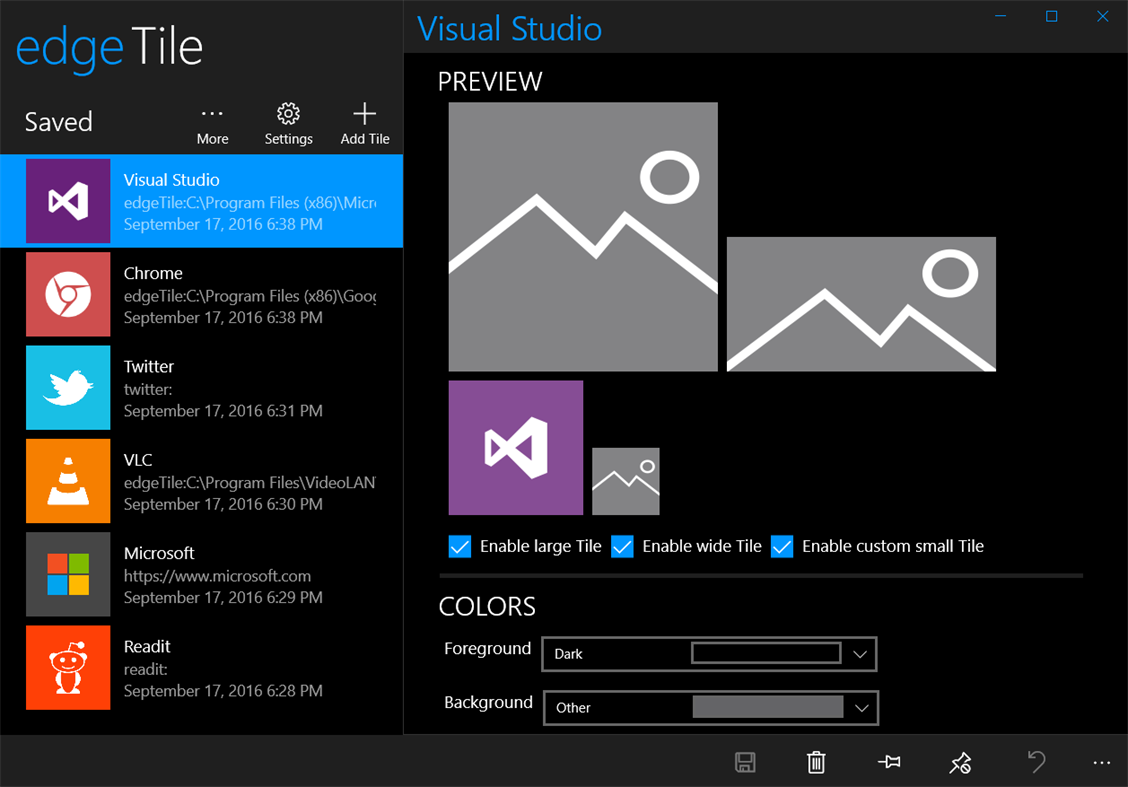Save the tile using the floppy disk icon
Screen dimensions: 1128x787
click(x=744, y=762)
